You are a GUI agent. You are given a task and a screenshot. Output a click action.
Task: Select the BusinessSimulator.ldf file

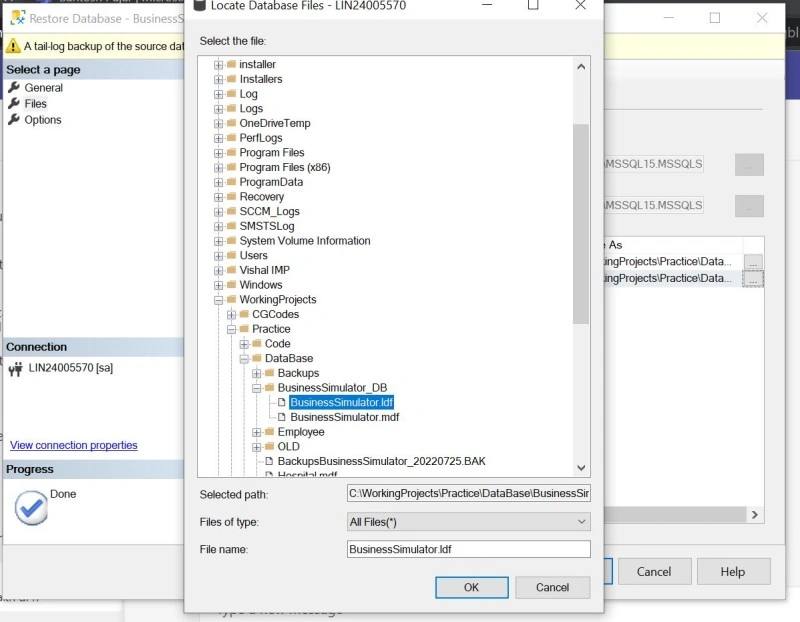tap(341, 403)
